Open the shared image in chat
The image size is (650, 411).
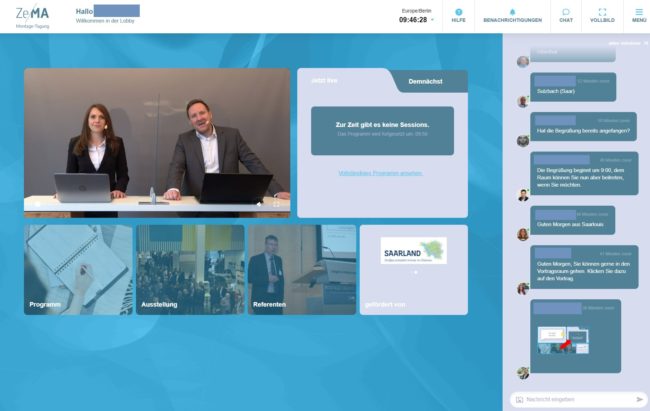tap(564, 339)
